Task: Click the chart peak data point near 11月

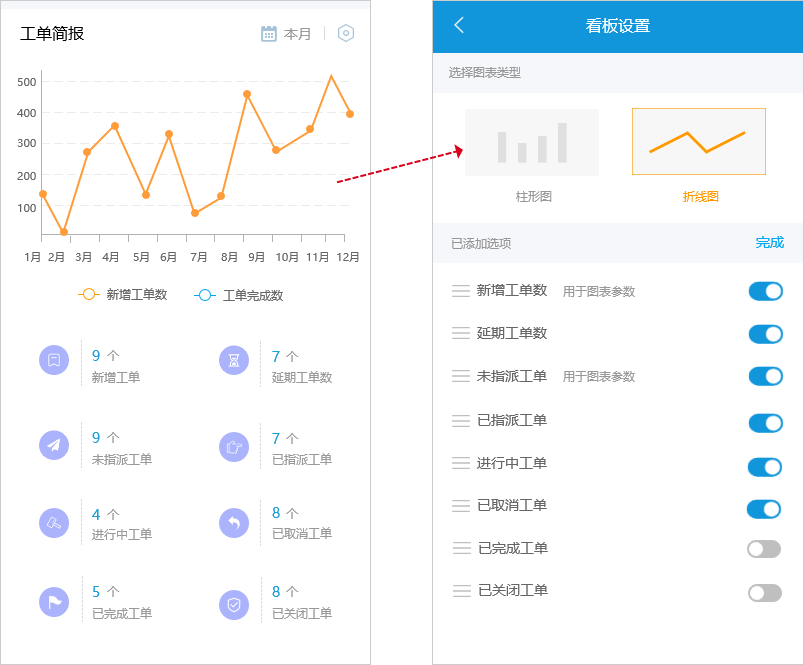Action: click(x=330, y=74)
